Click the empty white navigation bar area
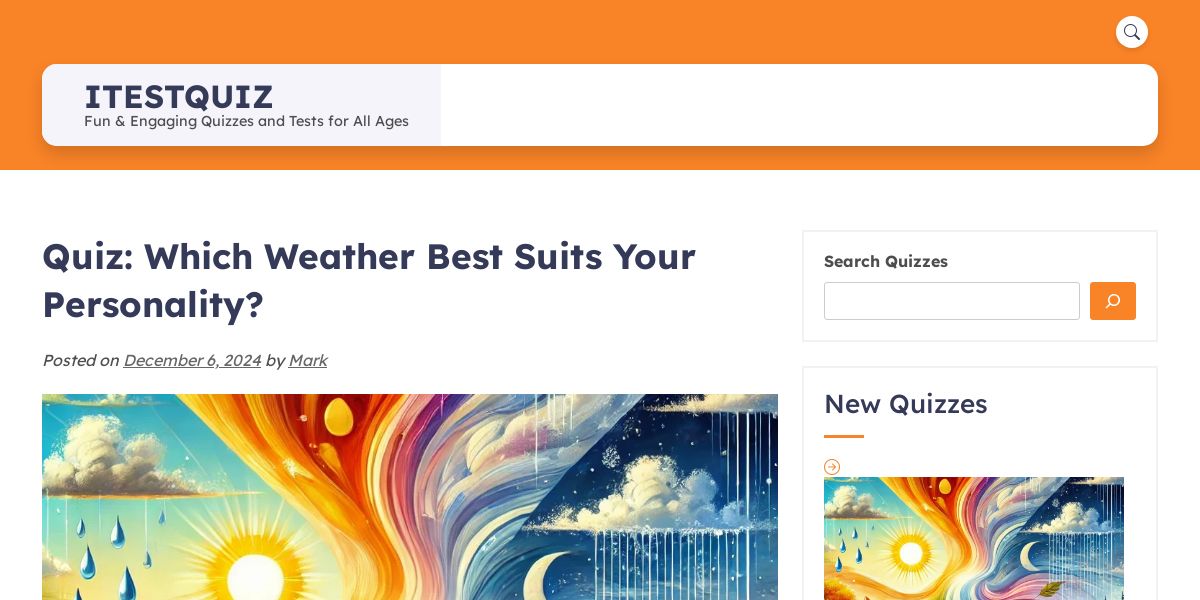Image resolution: width=1200 pixels, height=600 pixels. click(x=799, y=105)
